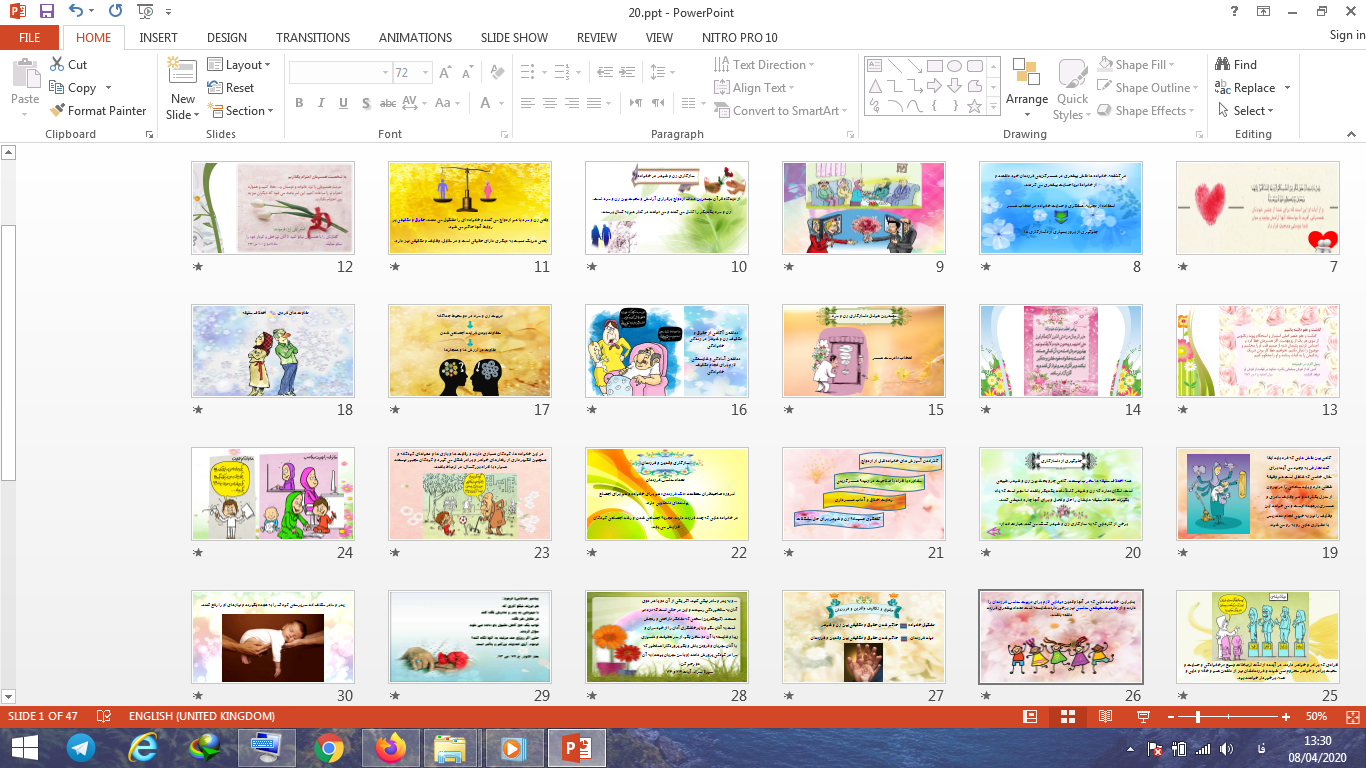
Task: Expand the Shape Fill dropdown
Action: pos(1171,65)
